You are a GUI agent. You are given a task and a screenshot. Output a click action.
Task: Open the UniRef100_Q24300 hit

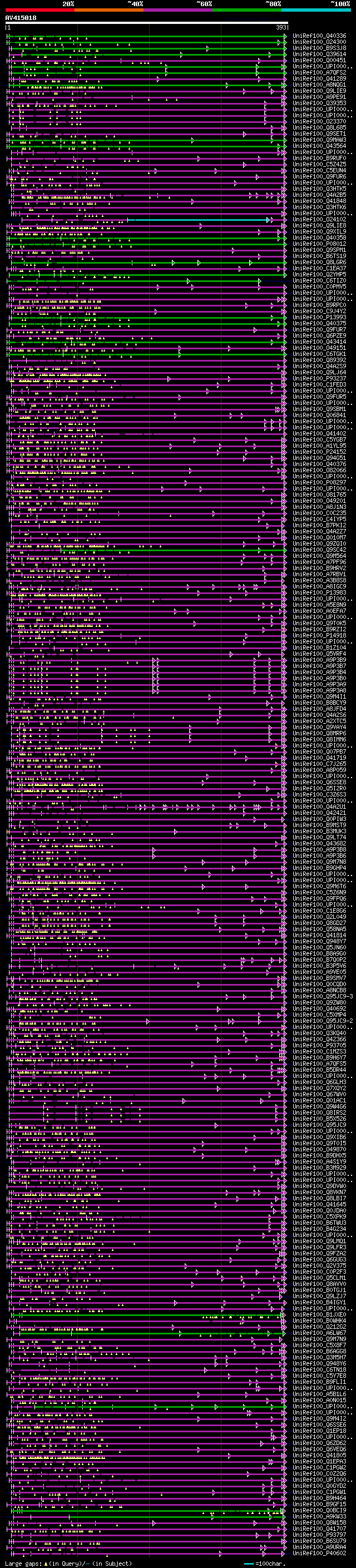pyautogui.click(x=319, y=42)
